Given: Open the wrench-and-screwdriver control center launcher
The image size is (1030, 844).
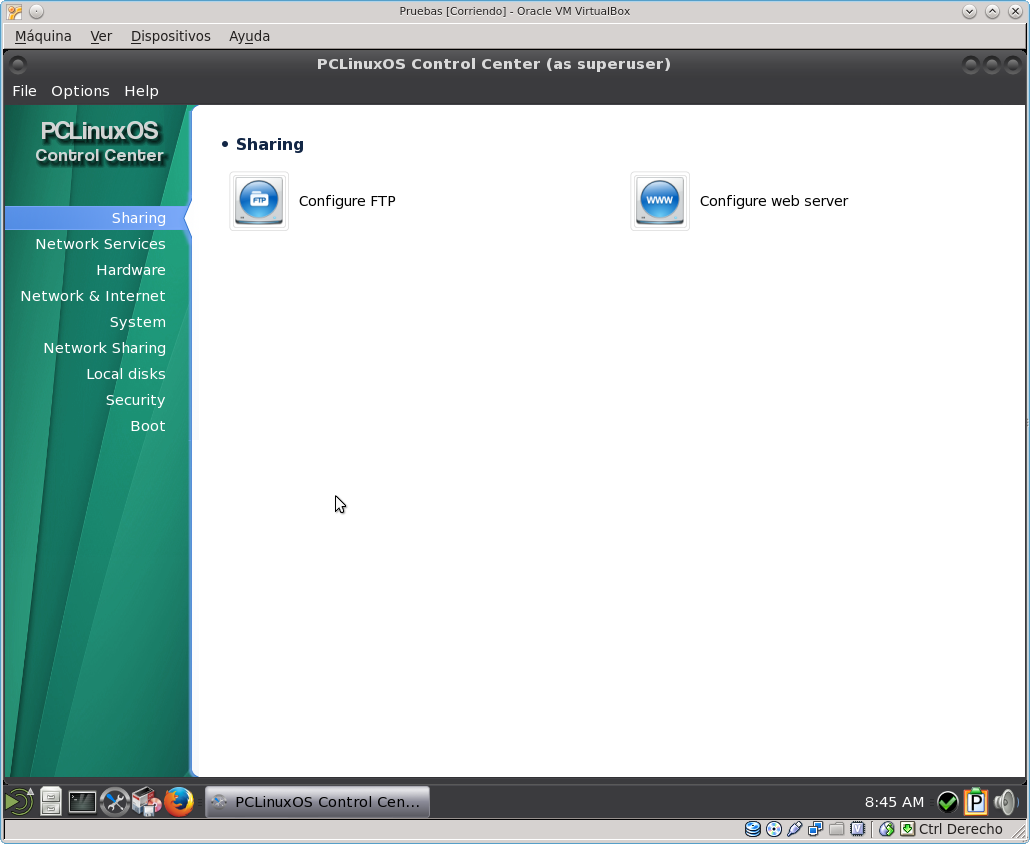Looking at the screenshot, I should click(115, 801).
